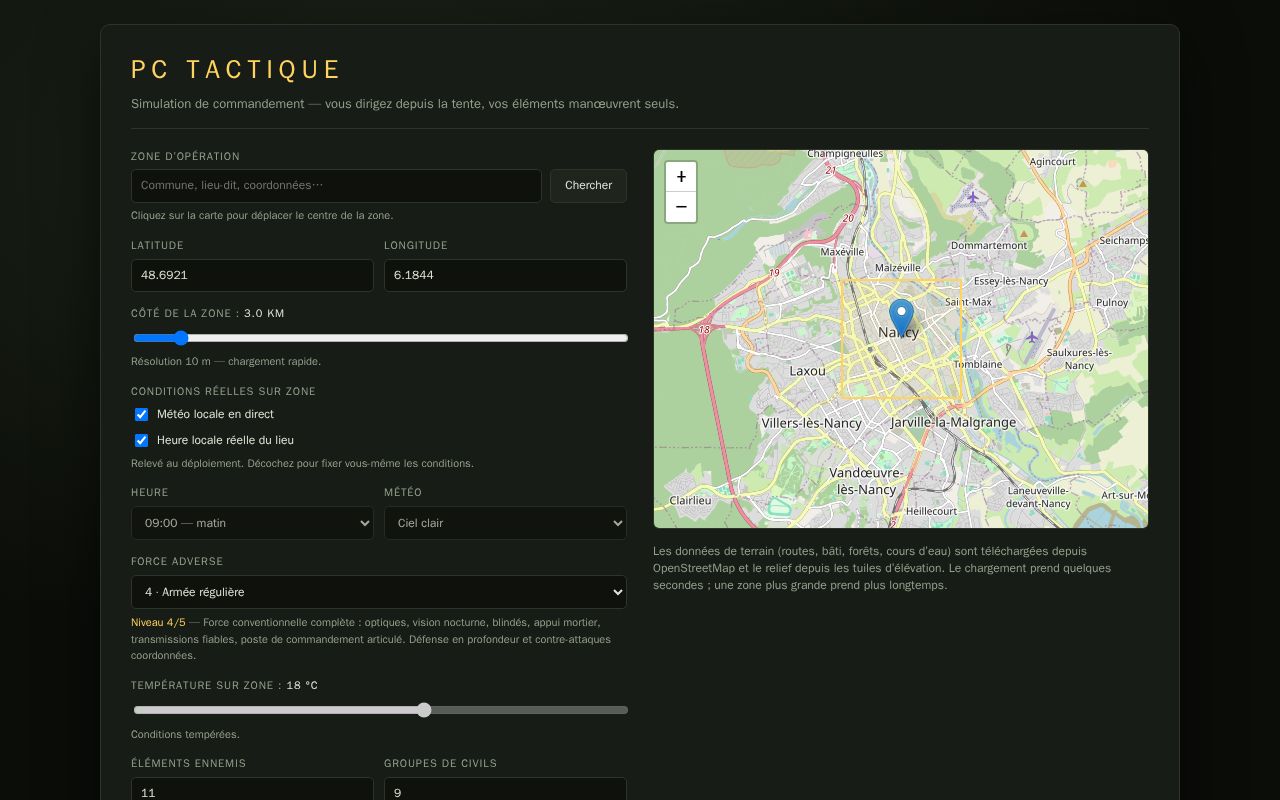Zoom out on the map
This screenshot has width=1280, height=800.
pyautogui.click(x=681, y=207)
